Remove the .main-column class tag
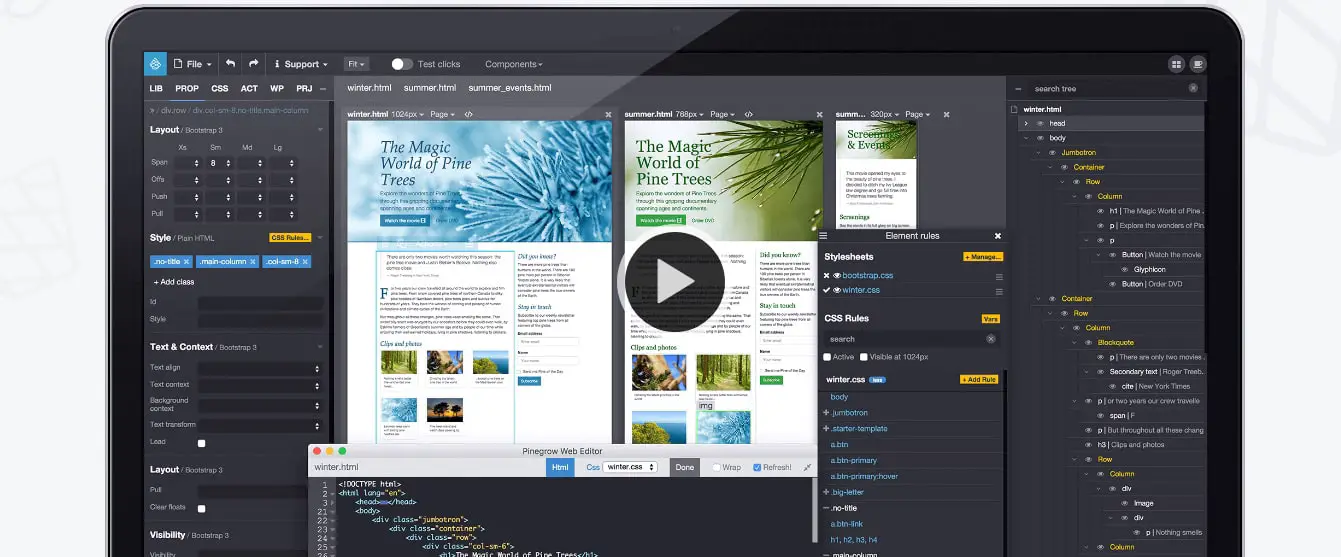This screenshot has width=1341, height=557. (253, 262)
